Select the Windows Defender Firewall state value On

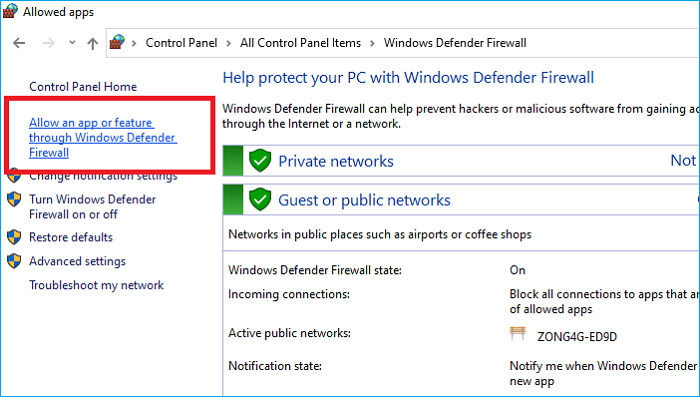[x=517, y=270]
